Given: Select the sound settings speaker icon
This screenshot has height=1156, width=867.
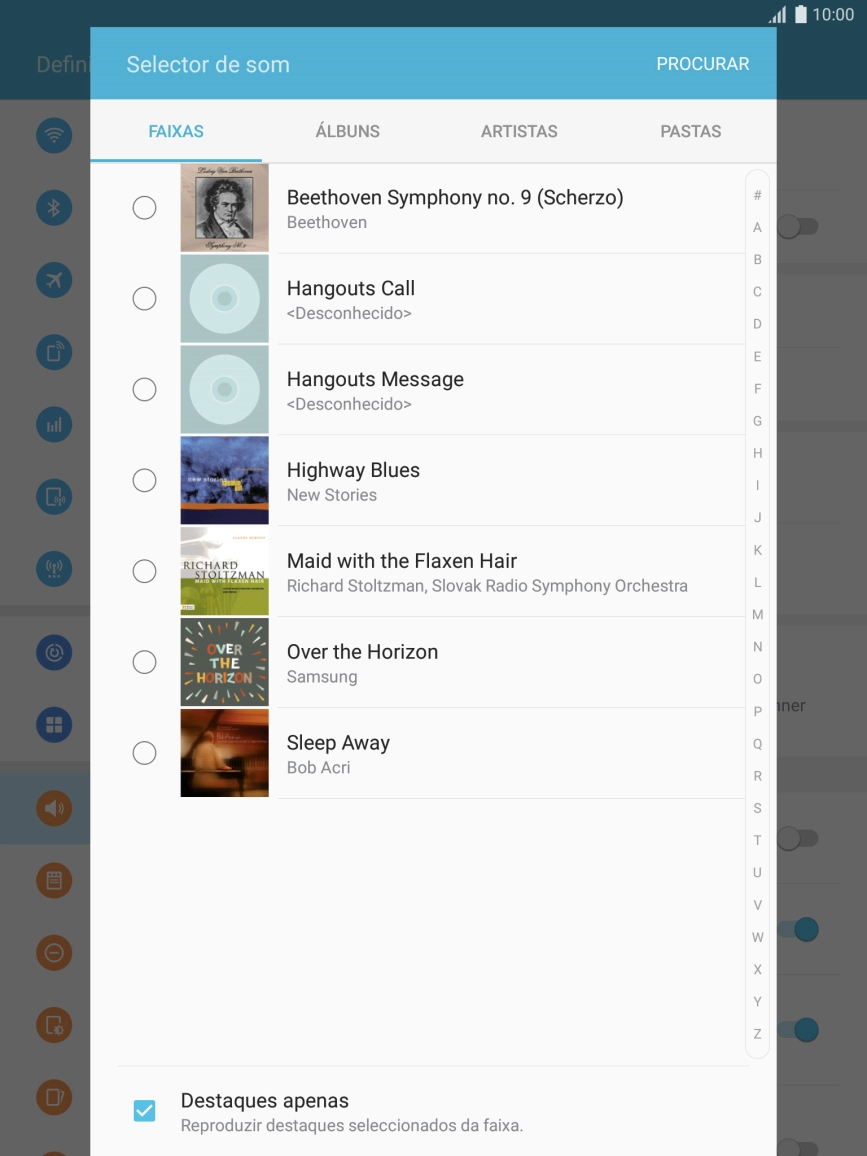Looking at the screenshot, I should click(54, 808).
